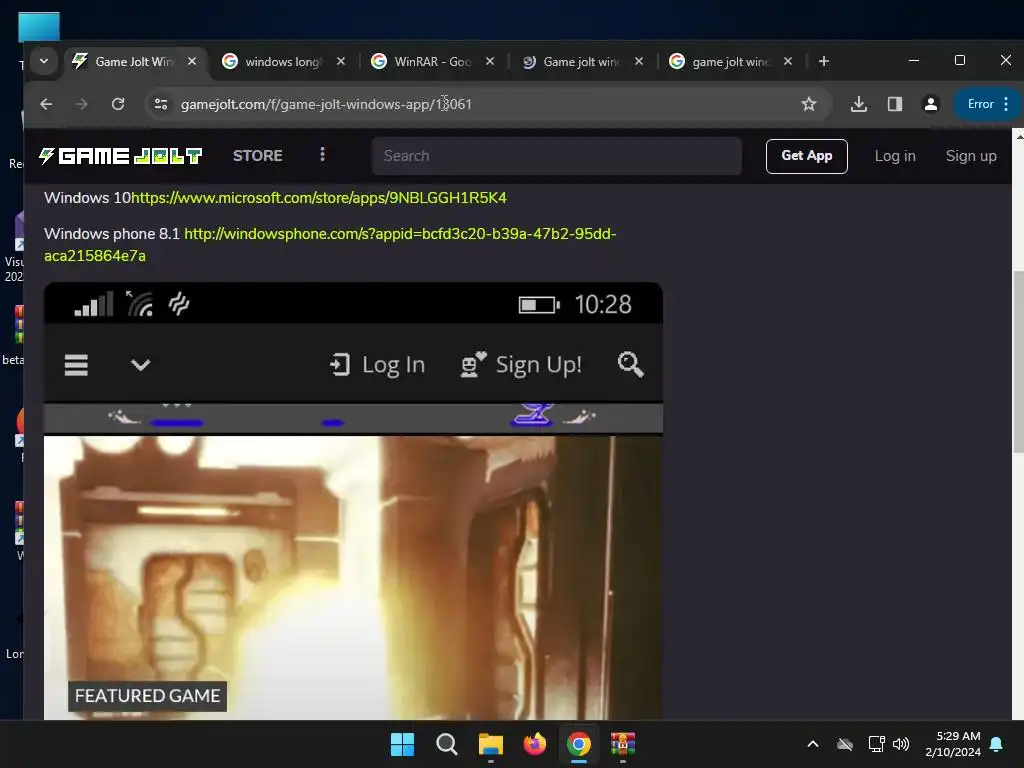Screen dimensions: 1024x768
Task: Open the STORE page
Action: point(257,156)
